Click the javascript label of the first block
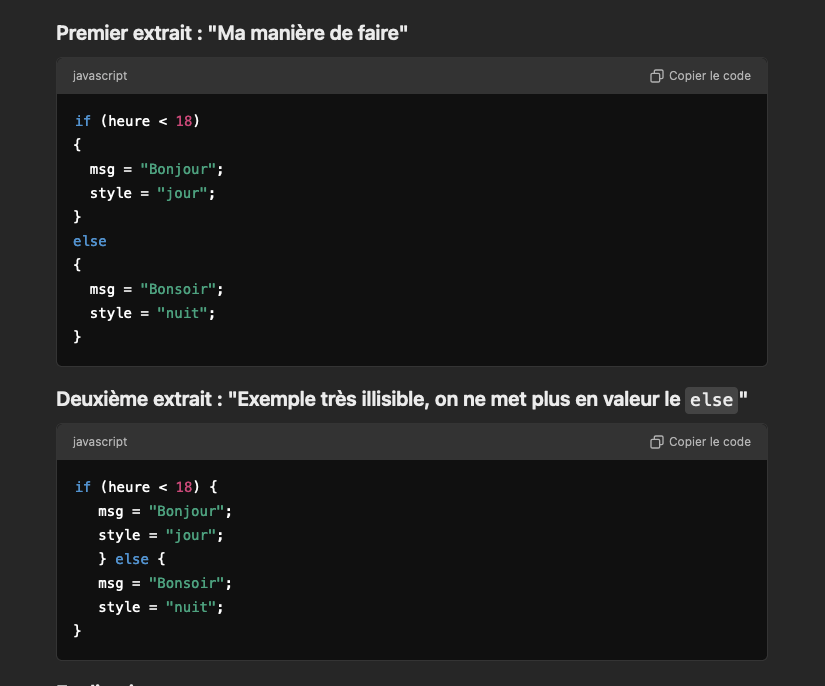 tap(100, 76)
